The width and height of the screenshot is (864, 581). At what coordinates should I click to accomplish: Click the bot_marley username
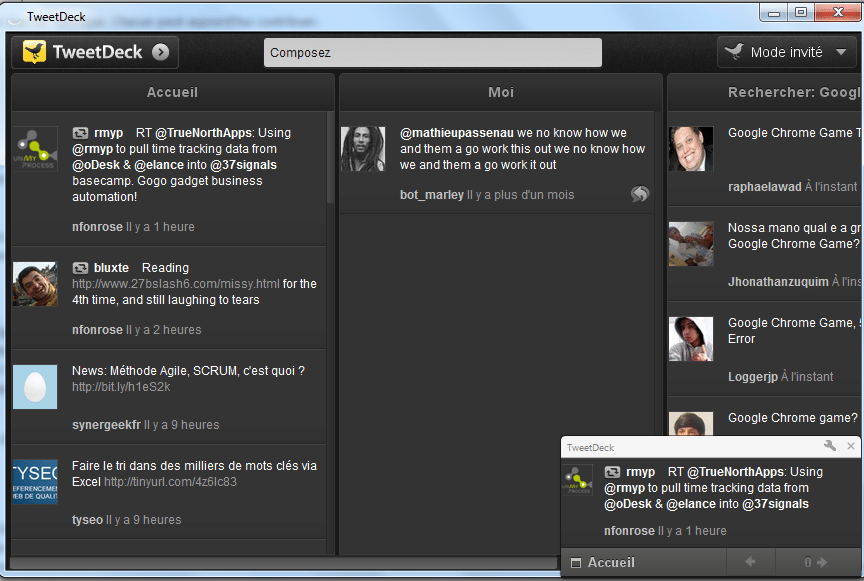click(x=432, y=195)
